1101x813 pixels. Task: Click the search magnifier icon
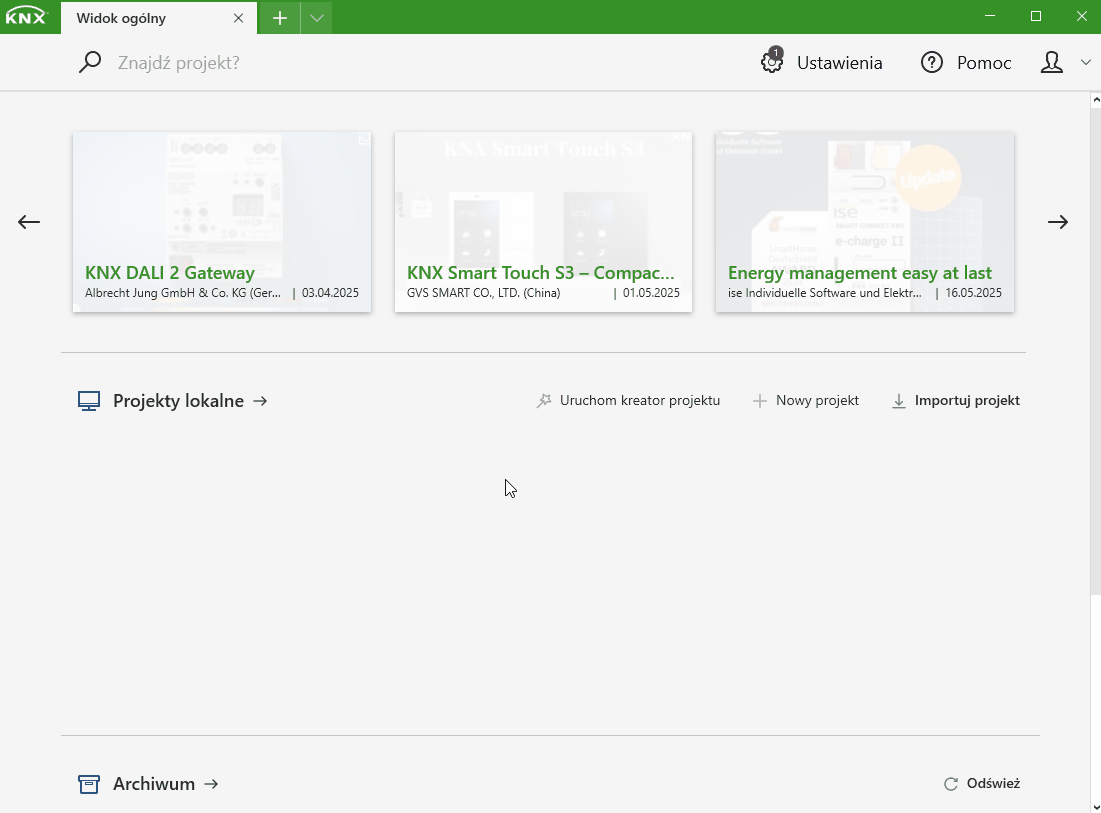90,62
